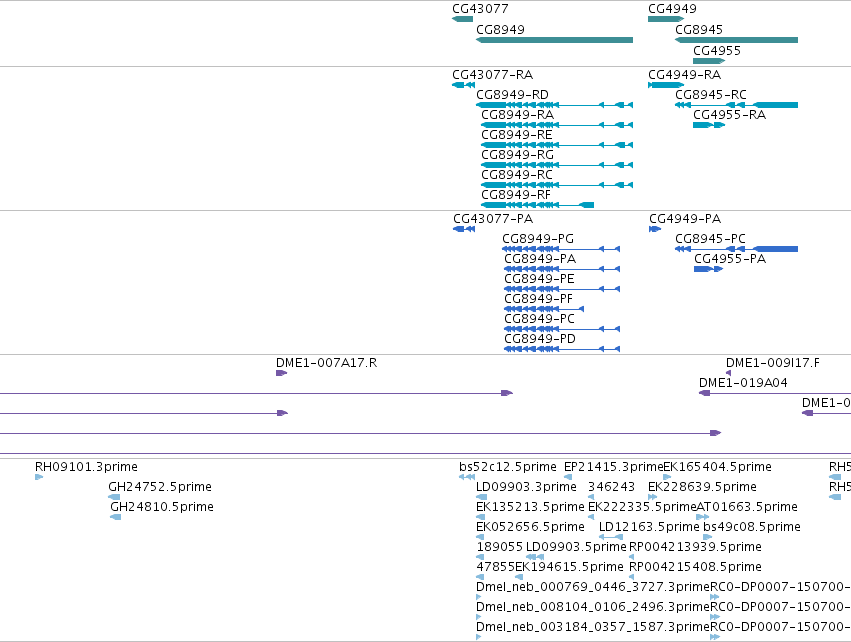
Task: Select Dmel_neb_000769_0446_3727.3prime feature
Action: click(478, 598)
